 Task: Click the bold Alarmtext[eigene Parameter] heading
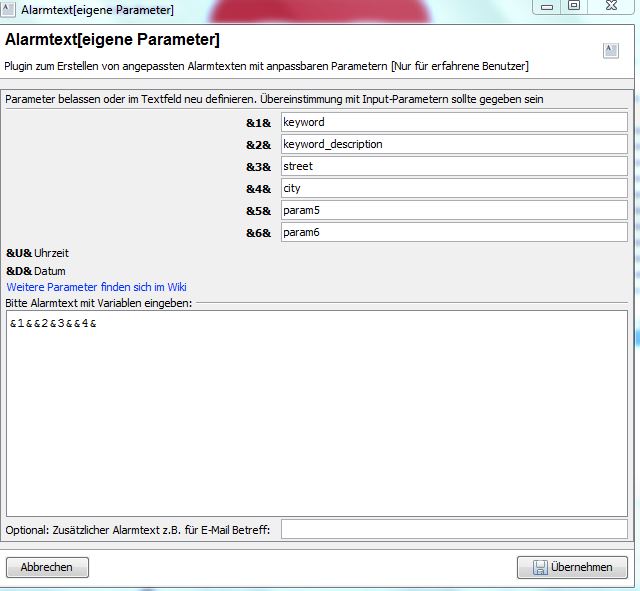click(x=112, y=41)
